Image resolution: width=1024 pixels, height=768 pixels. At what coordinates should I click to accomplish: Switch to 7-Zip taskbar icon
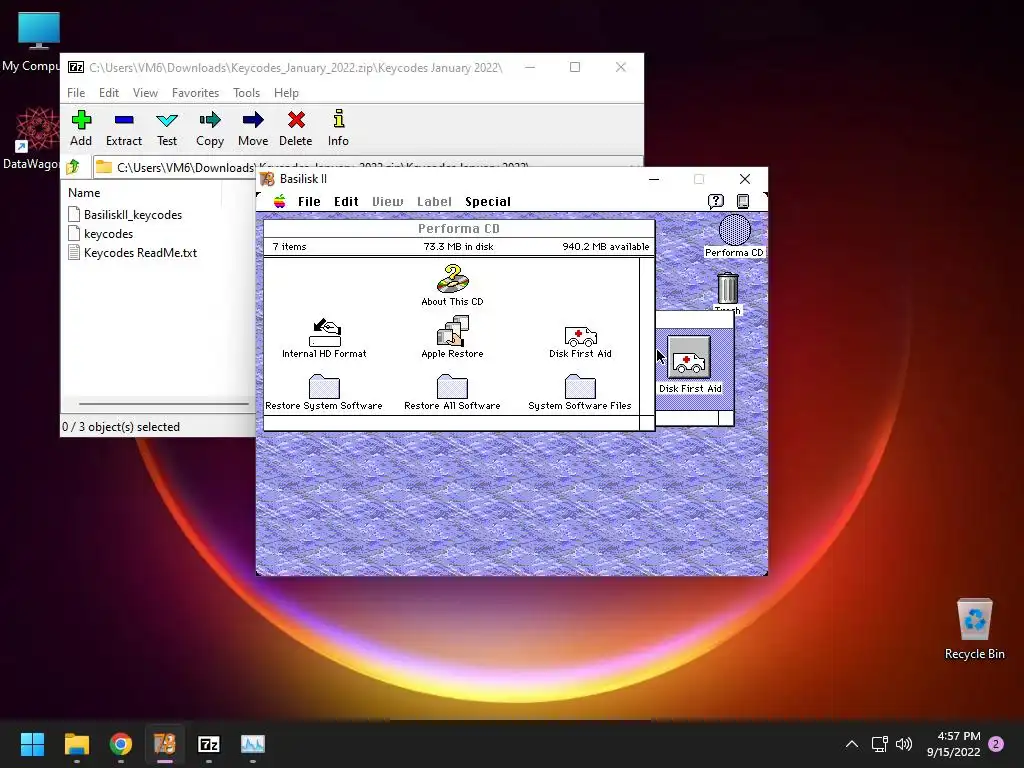[209, 744]
